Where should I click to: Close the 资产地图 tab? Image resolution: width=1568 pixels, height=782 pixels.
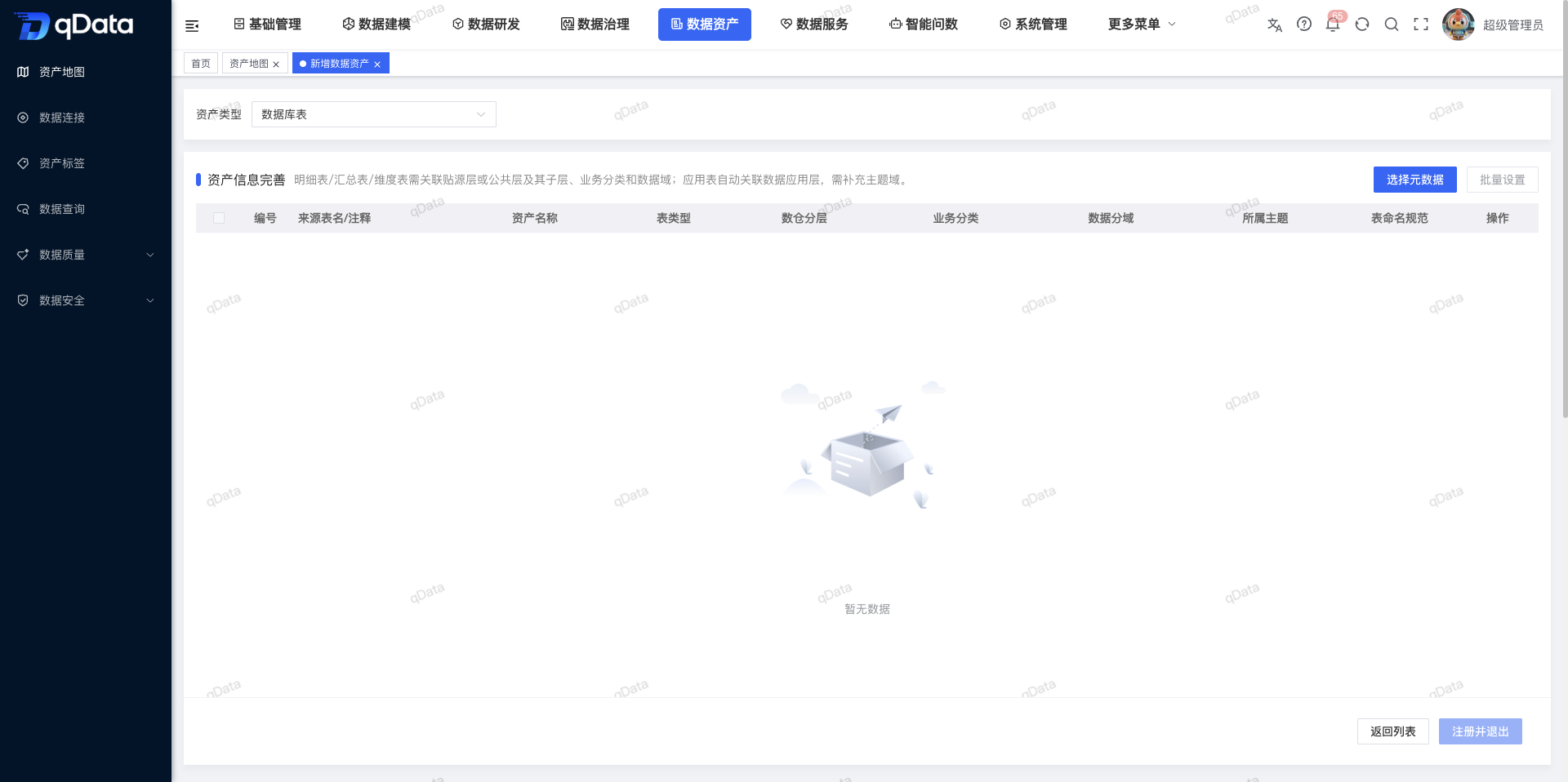pos(276,64)
